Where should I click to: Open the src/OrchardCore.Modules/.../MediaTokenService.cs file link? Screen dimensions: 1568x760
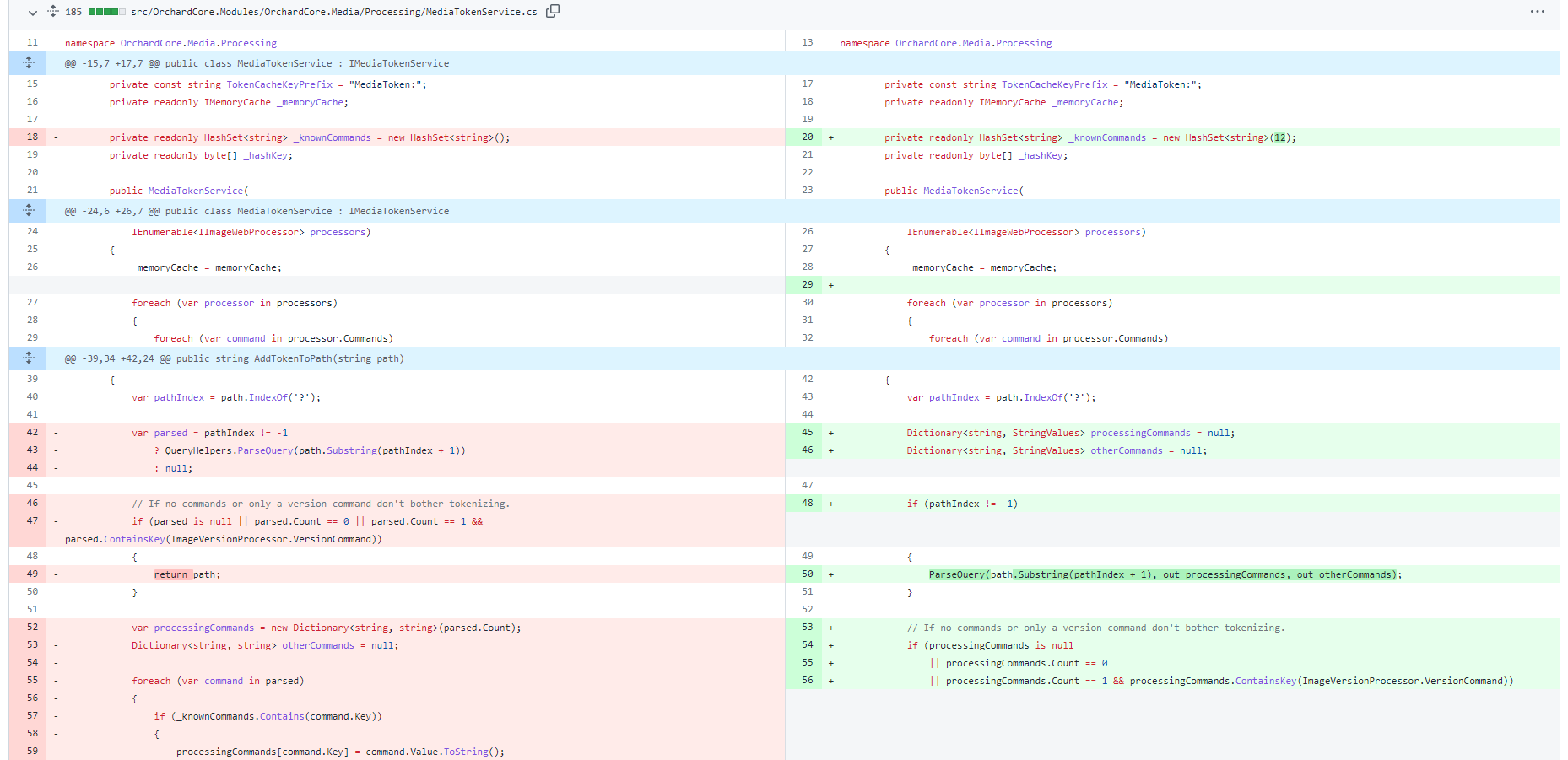coord(334,12)
